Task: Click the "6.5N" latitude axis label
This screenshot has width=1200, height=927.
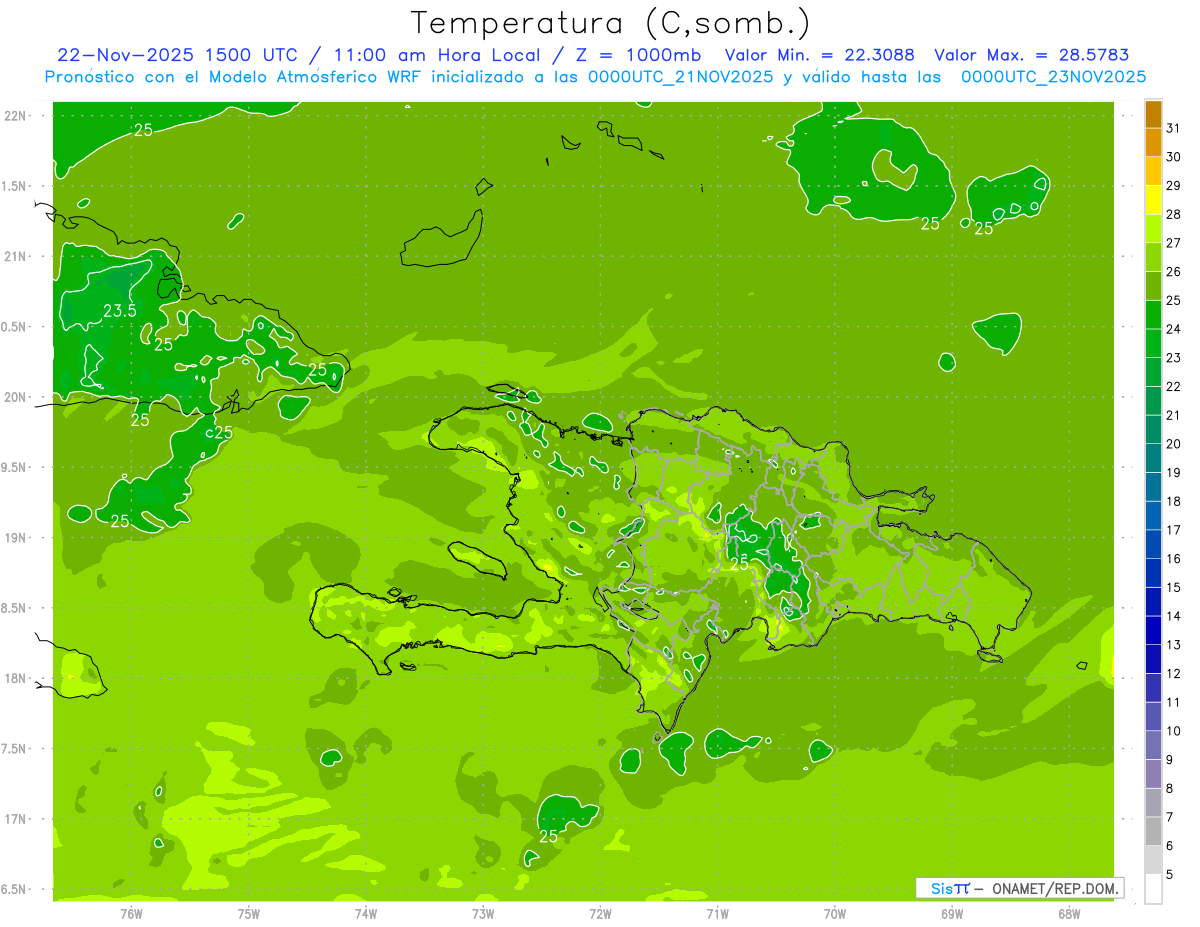Action: tap(15, 889)
